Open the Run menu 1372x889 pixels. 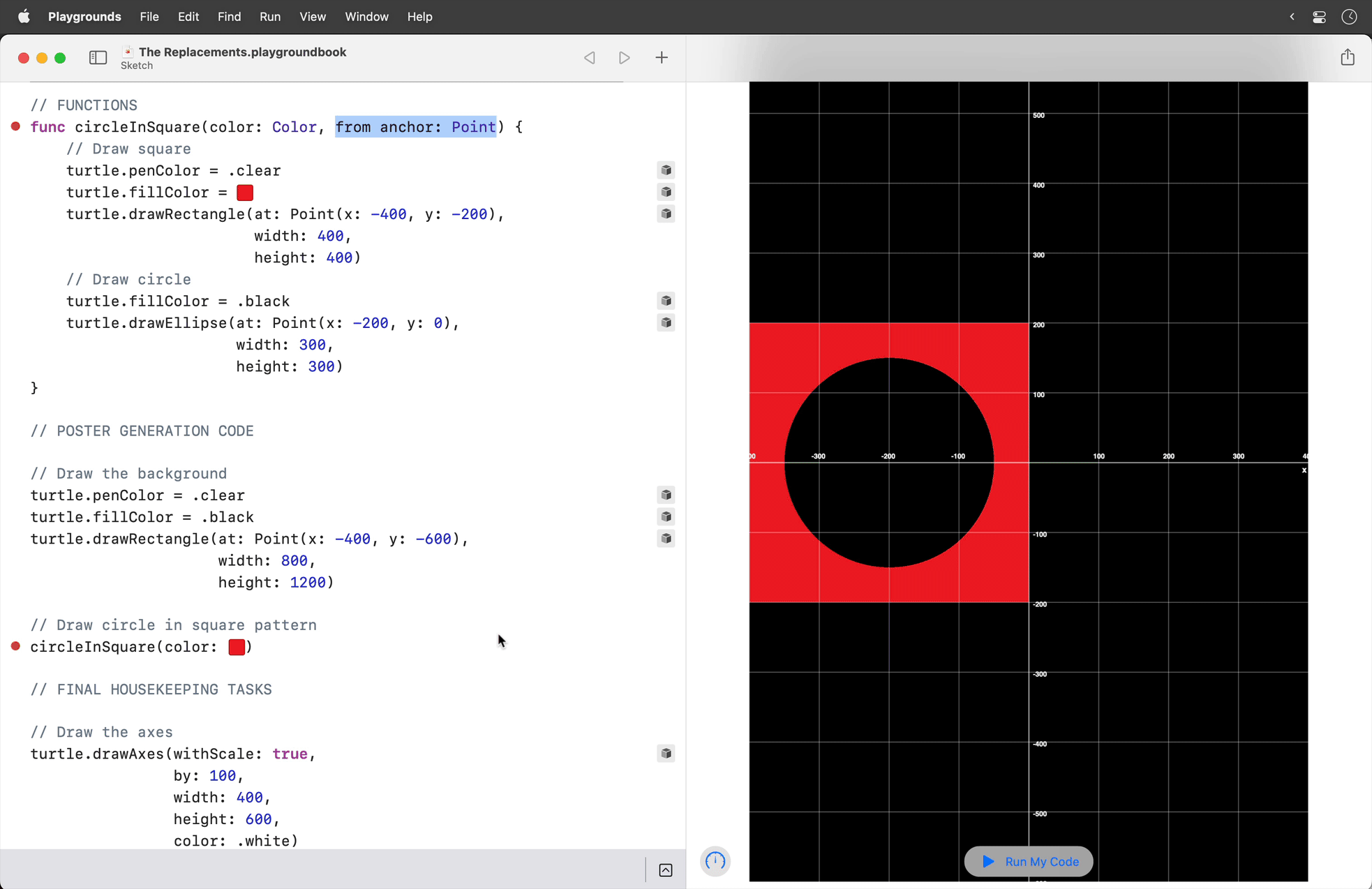pyautogui.click(x=270, y=16)
